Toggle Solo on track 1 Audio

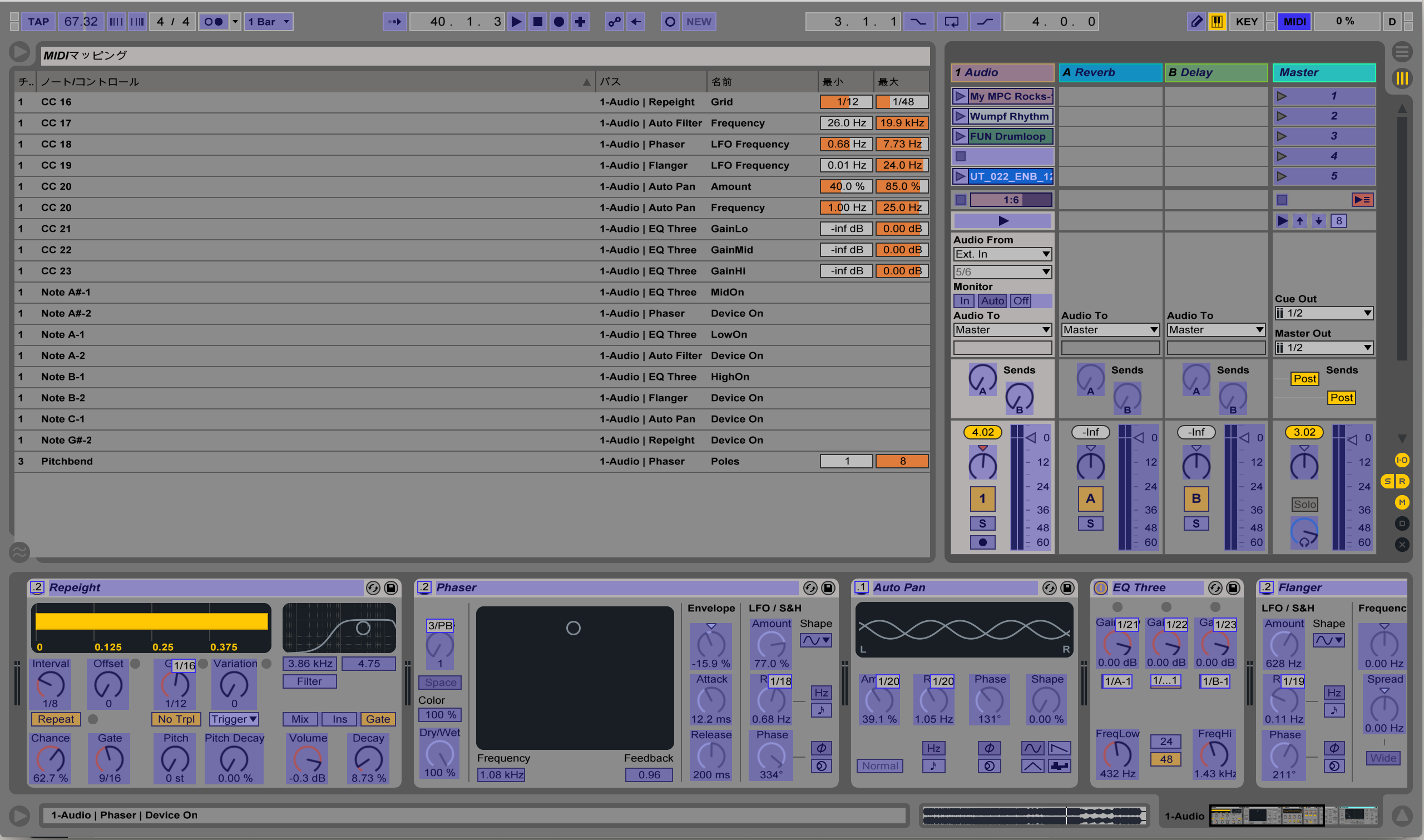click(x=982, y=523)
